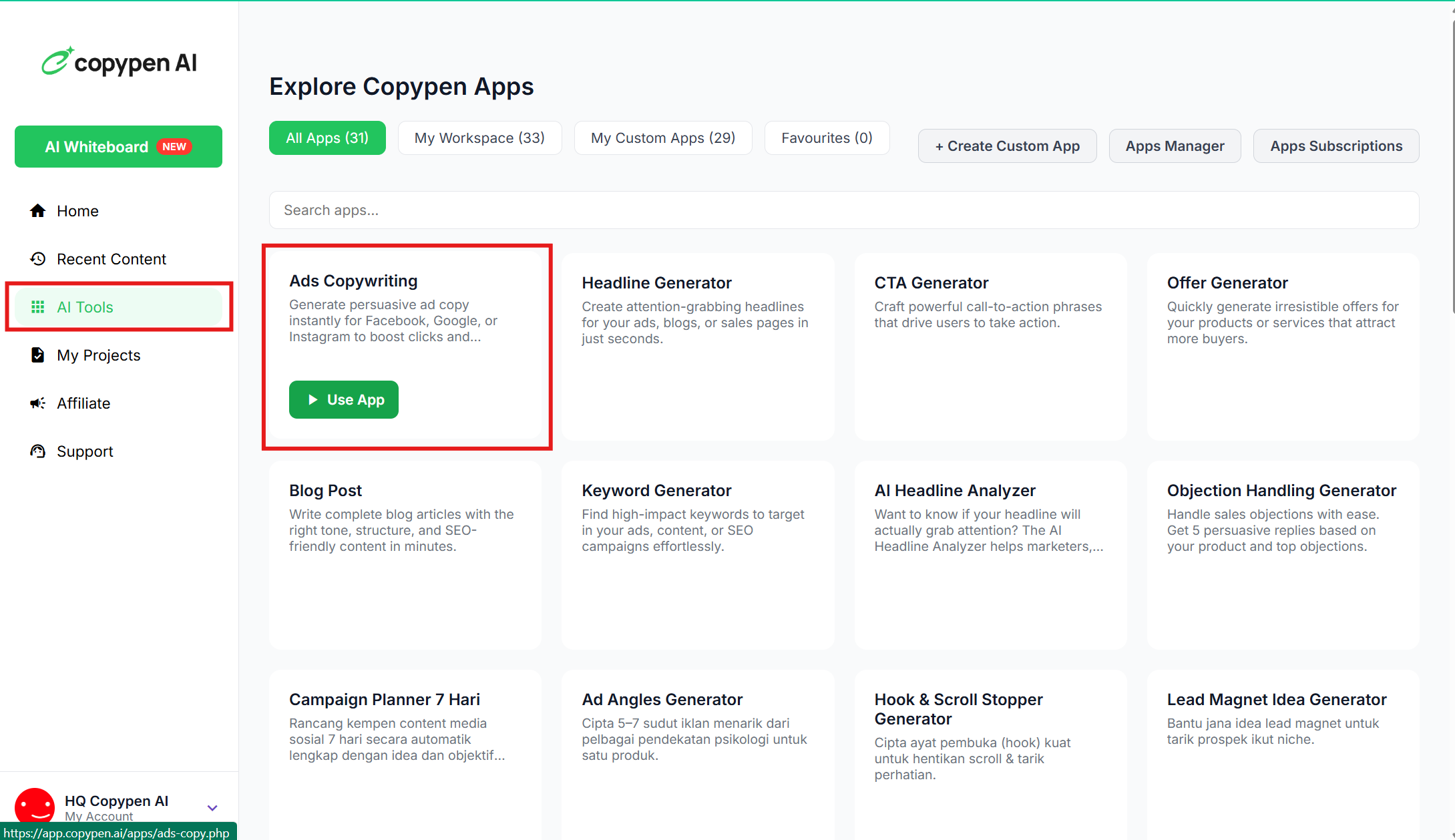
Task: Open the Favourites (0) tab
Action: pos(827,138)
